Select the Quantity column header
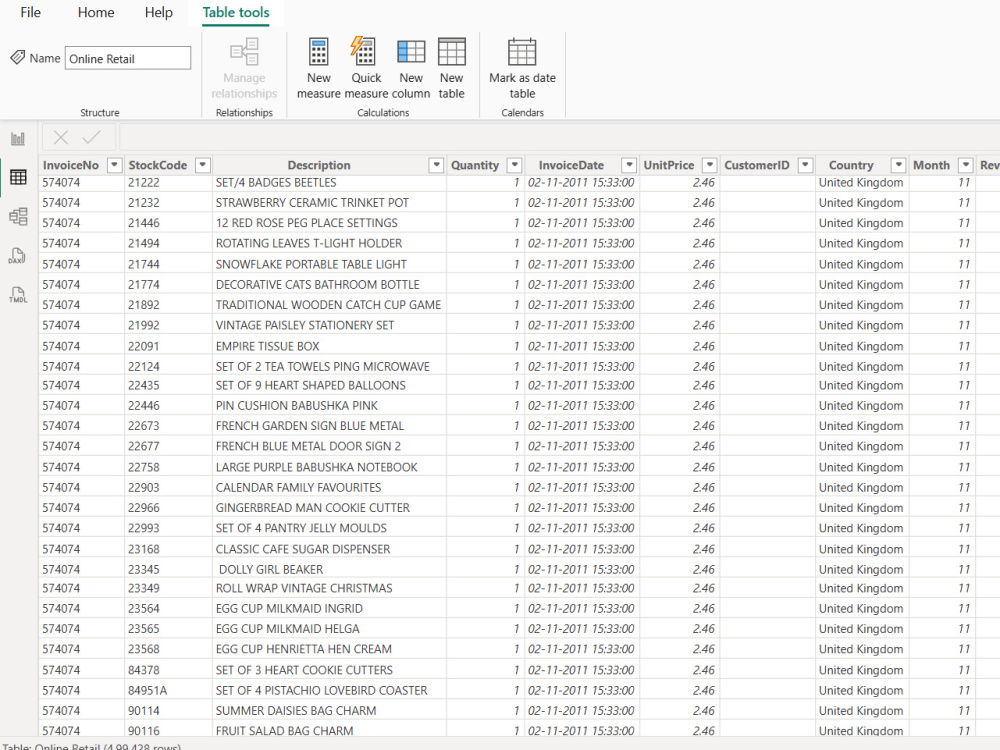The height and width of the screenshot is (750, 1000). pyautogui.click(x=474, y=165)
